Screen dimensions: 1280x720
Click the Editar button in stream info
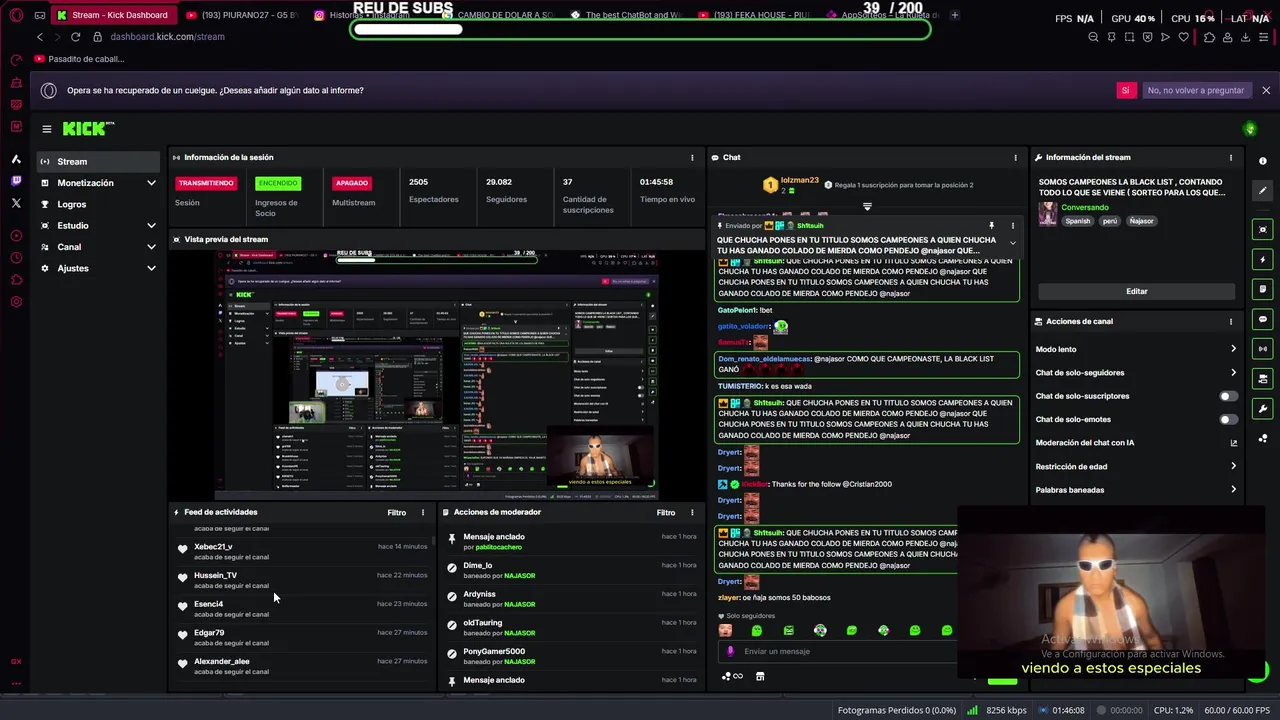coord(1137,291)
